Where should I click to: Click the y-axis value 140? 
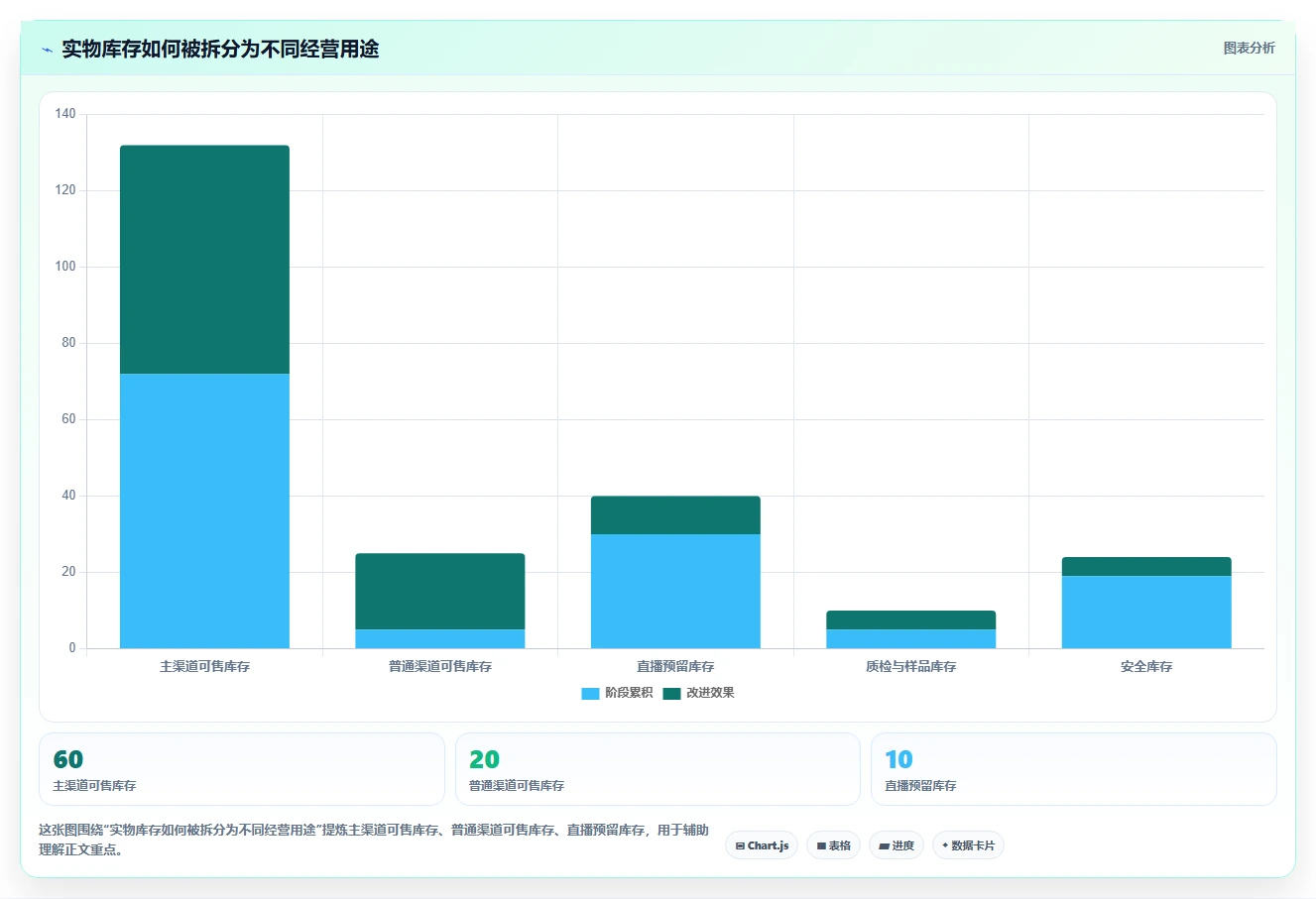click(x=65, y=114)
